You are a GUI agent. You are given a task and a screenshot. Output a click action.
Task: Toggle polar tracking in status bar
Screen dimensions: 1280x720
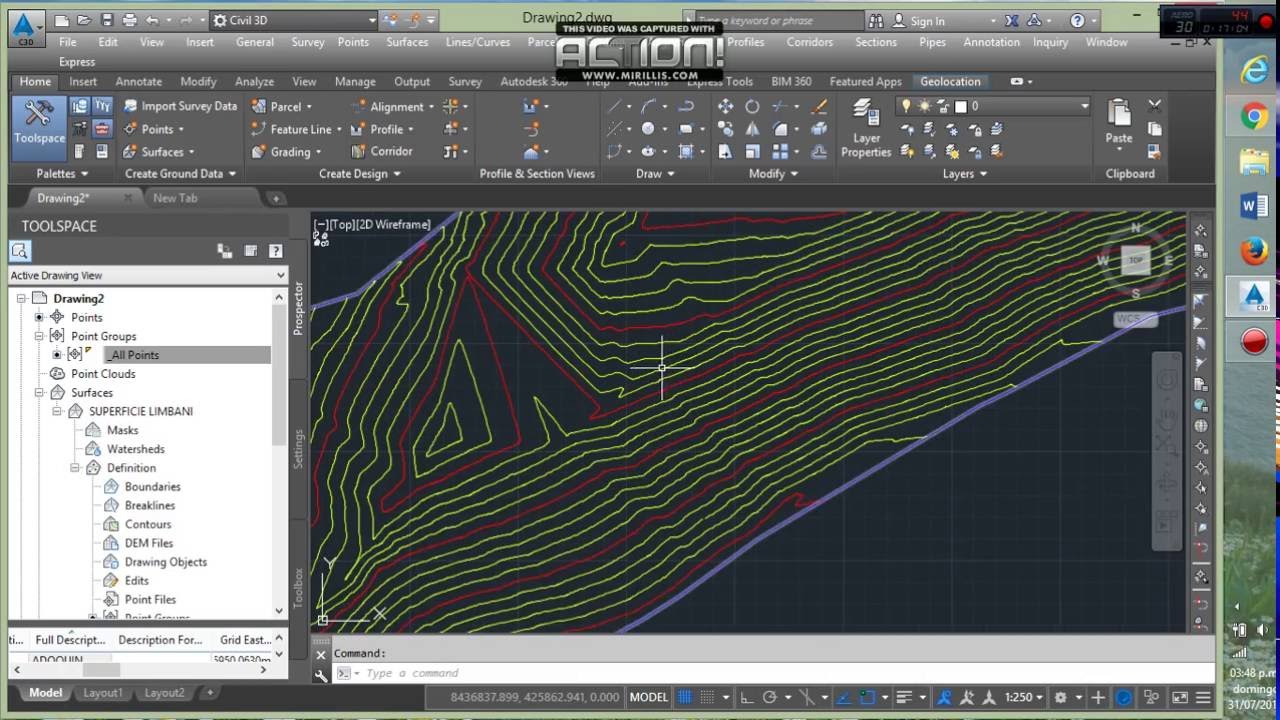coord(769,698)
